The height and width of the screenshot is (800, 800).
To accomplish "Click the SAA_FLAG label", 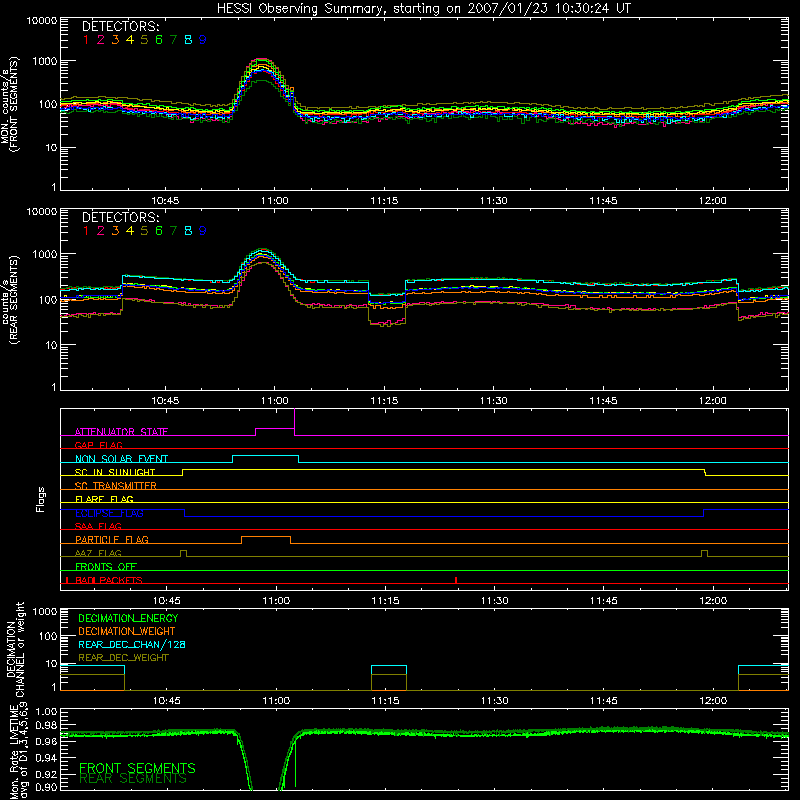I will pos(98,526).
